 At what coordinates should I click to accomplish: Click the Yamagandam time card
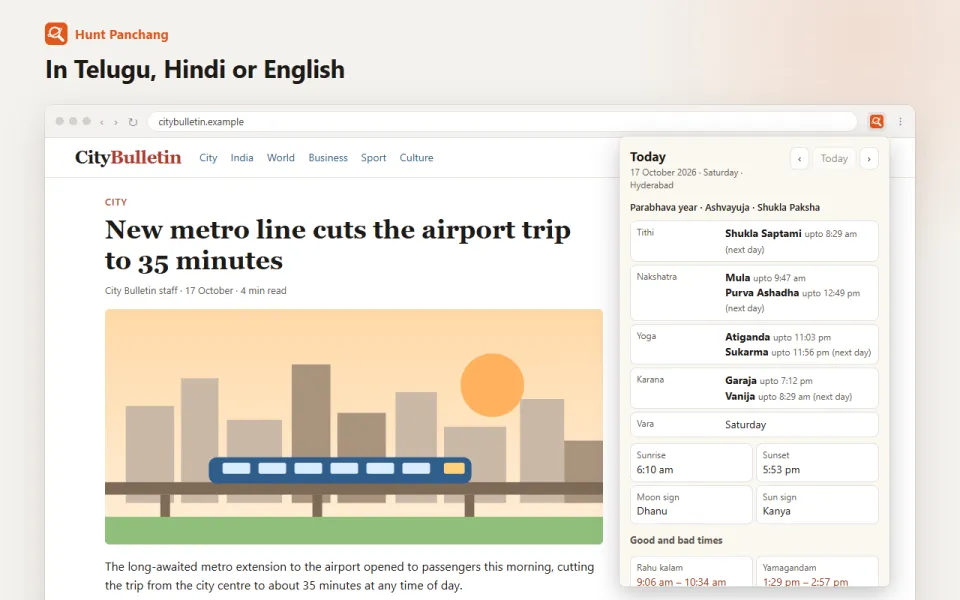(817, 572)
